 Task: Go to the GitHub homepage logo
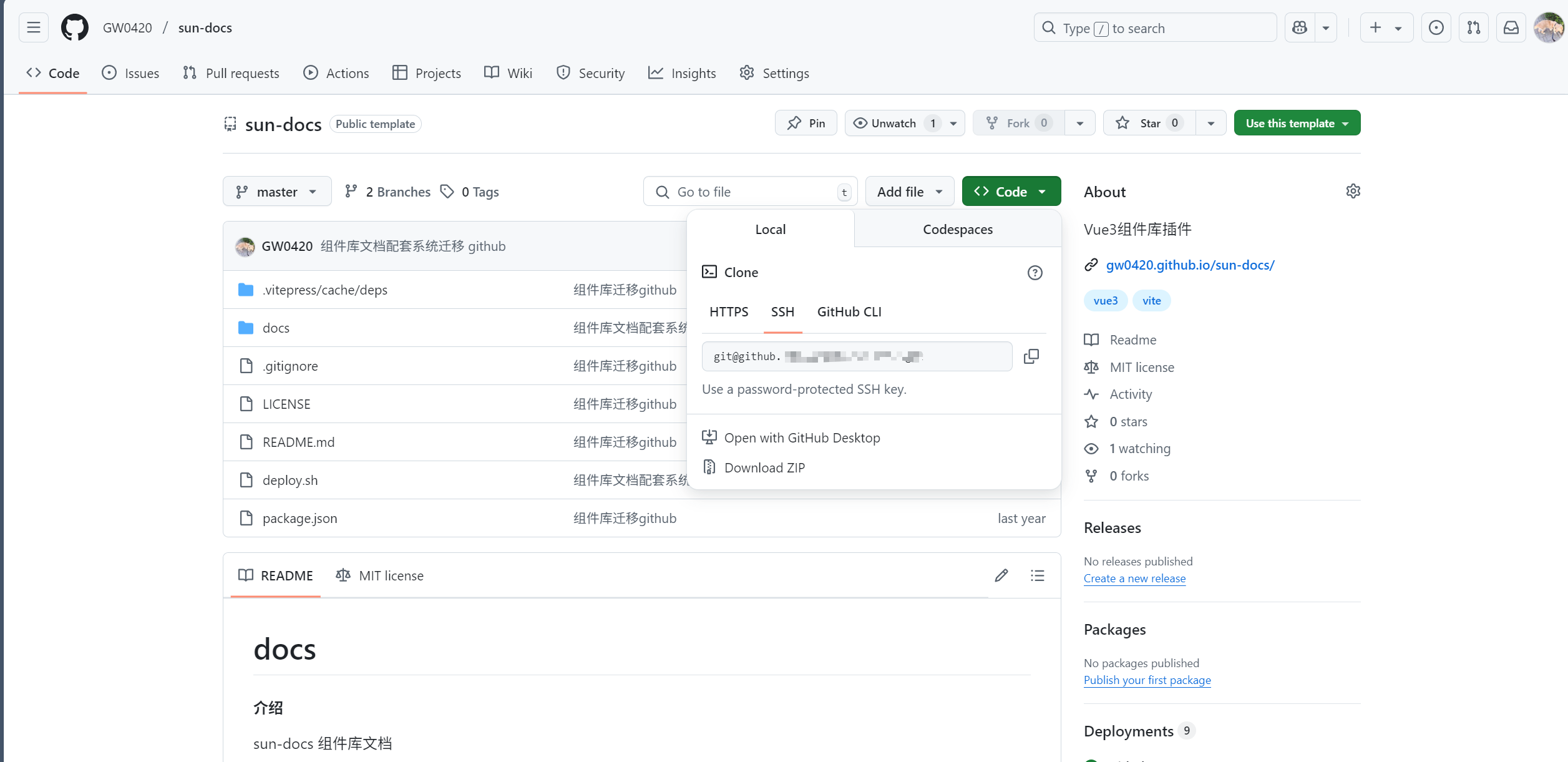75,28
